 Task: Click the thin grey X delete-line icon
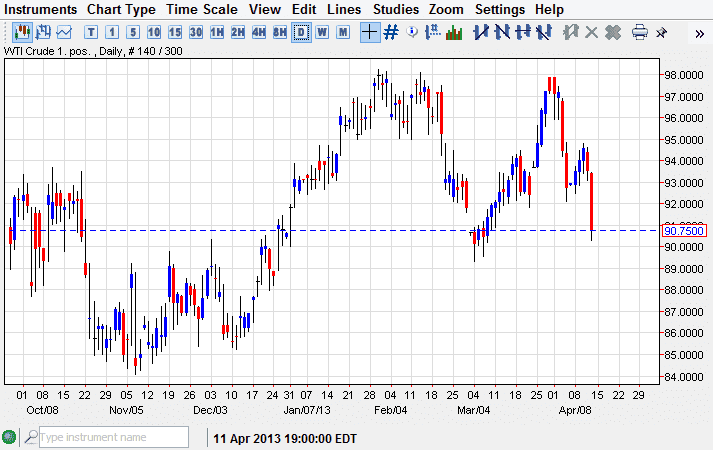coord(591,32)
